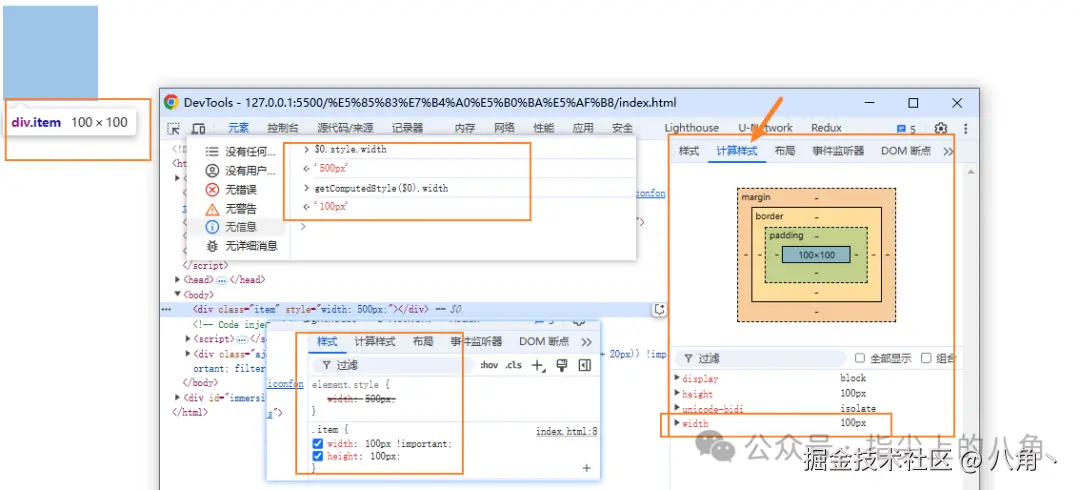Expand the computed width property
The height and width of the screenshot is (490, 1080).
pos(677,423)
